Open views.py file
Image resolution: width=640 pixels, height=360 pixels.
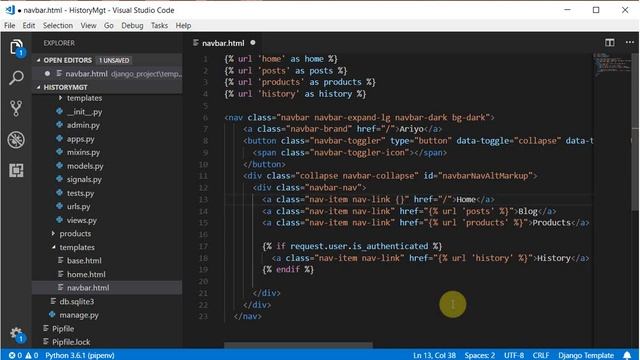click(82, 220)
